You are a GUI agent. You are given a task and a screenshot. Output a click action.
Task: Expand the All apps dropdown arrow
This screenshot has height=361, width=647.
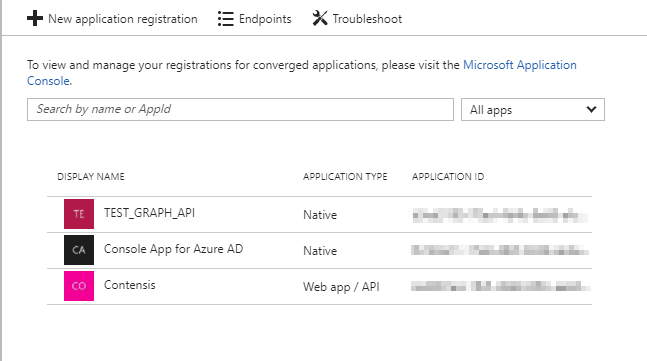point(591,109)
